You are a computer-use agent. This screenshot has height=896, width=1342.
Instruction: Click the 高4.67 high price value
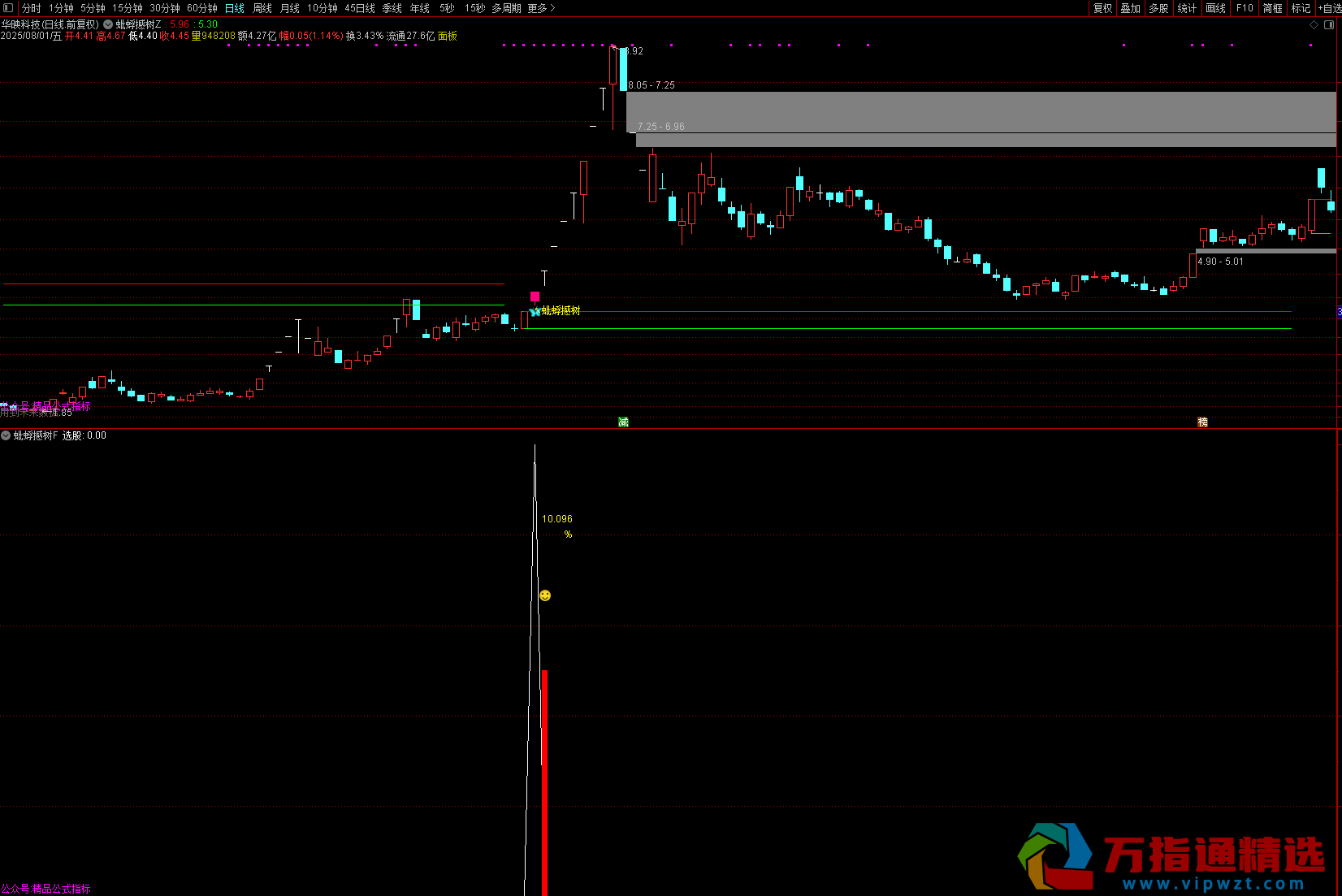pyautogui.click(x=110, y=36)
